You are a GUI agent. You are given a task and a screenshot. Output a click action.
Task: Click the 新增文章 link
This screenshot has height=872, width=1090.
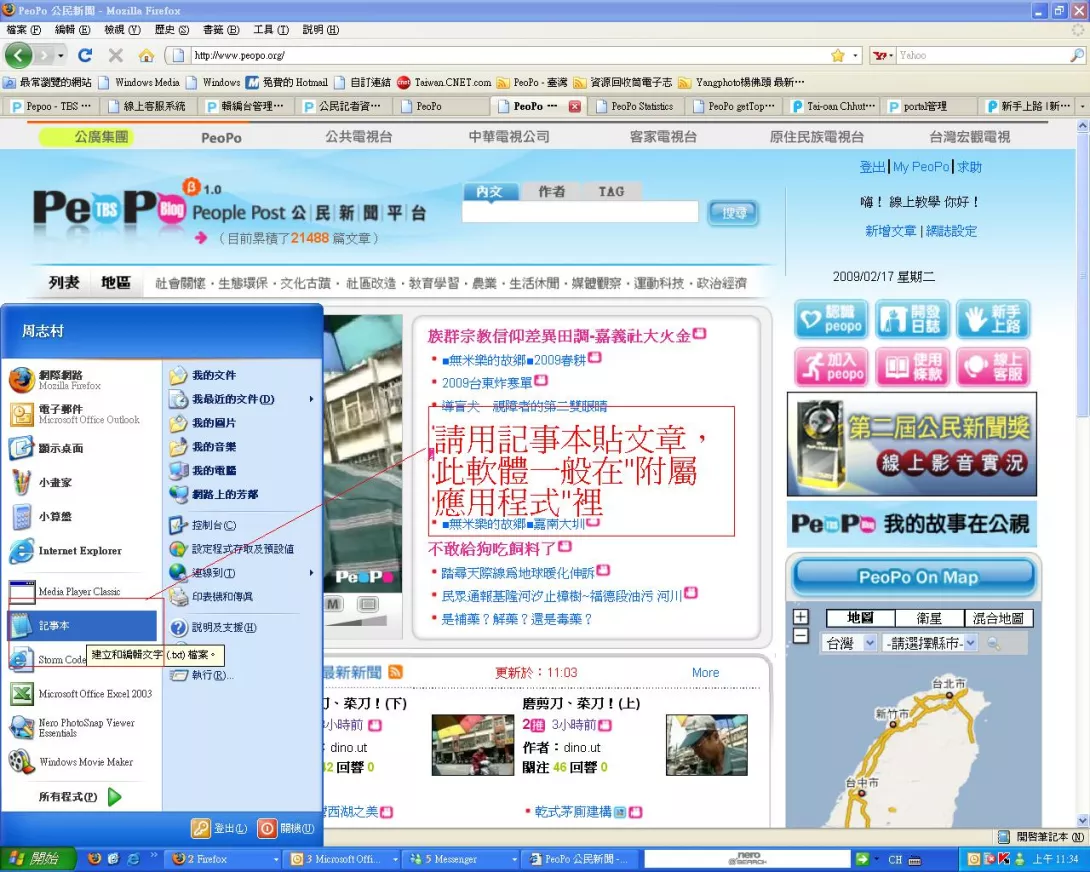(890, 231)
